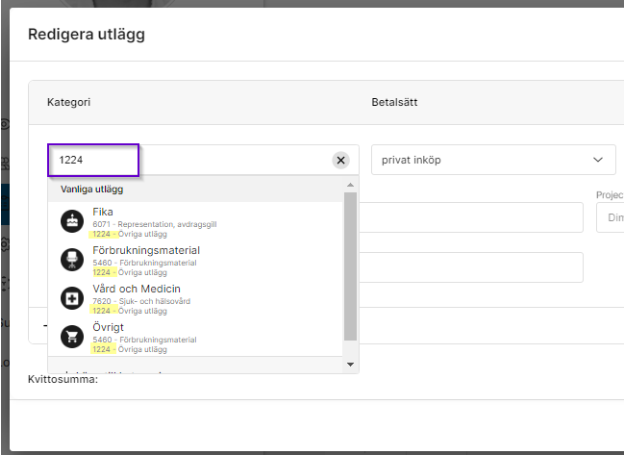Click the Project input field
Image resolution: width=626 pixels, height=458 pixels.
(x=610, y=217)
